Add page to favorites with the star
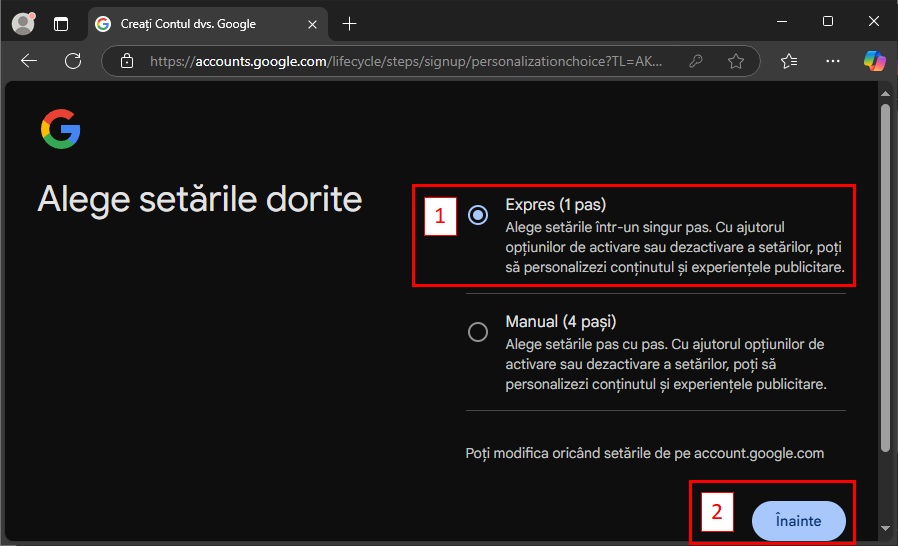898x546 pixels. (x=736, y=61)
